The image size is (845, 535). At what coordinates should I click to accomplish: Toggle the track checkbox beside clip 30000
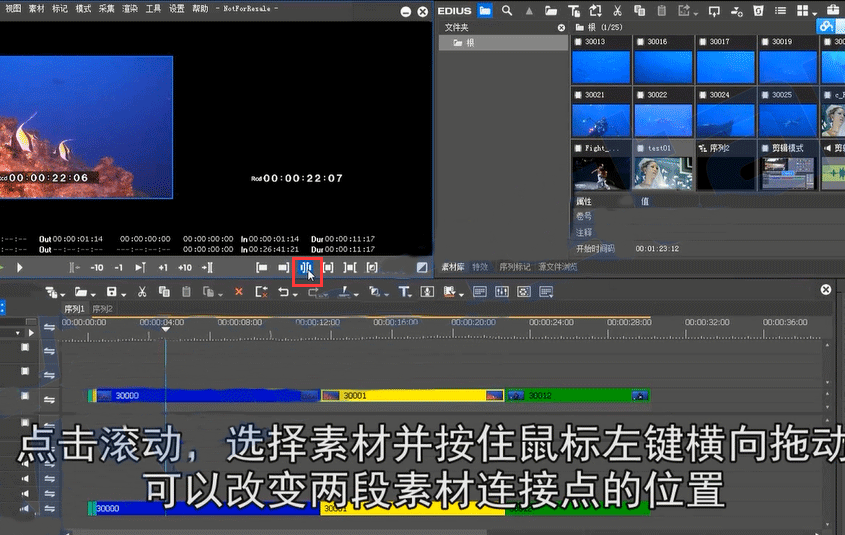[26, 396]
